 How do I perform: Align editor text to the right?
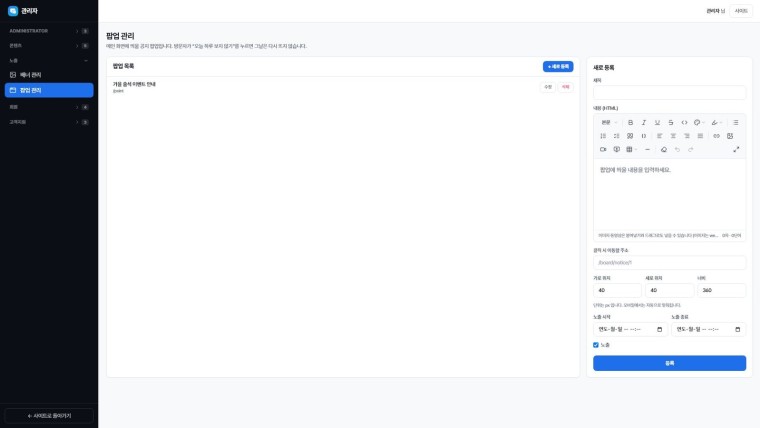click(687, 136)
